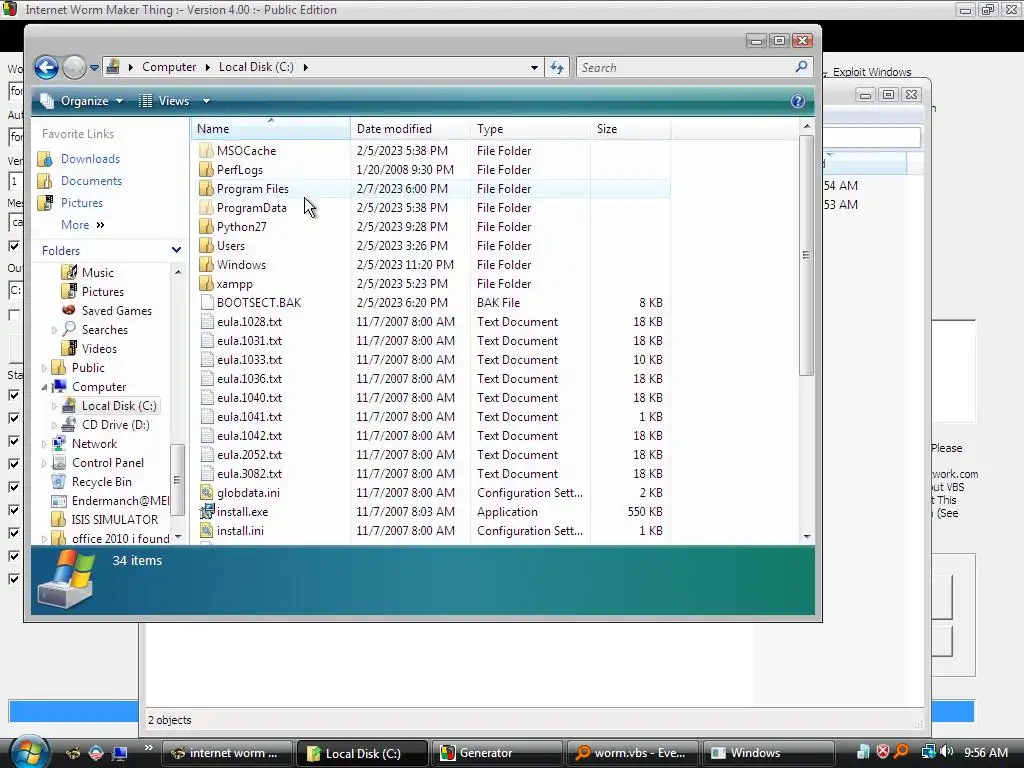Select the xampp folder icon
Viewport: 1024px width, 768px height.
click(206, 283)
